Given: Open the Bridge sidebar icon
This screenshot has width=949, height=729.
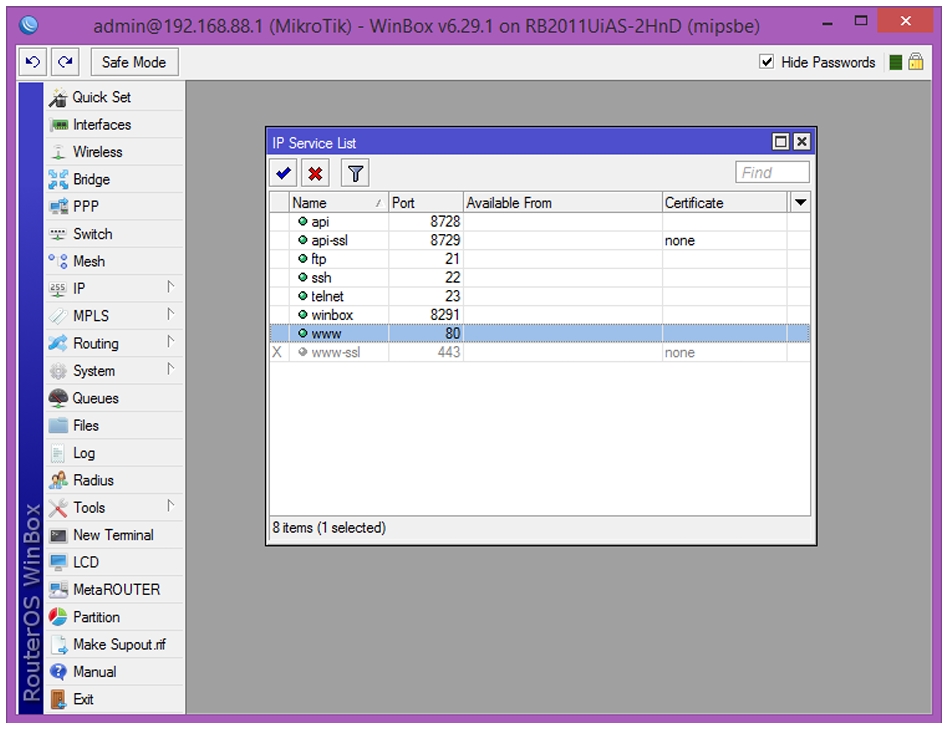Looking at the screenshot, I should (59, 179).
